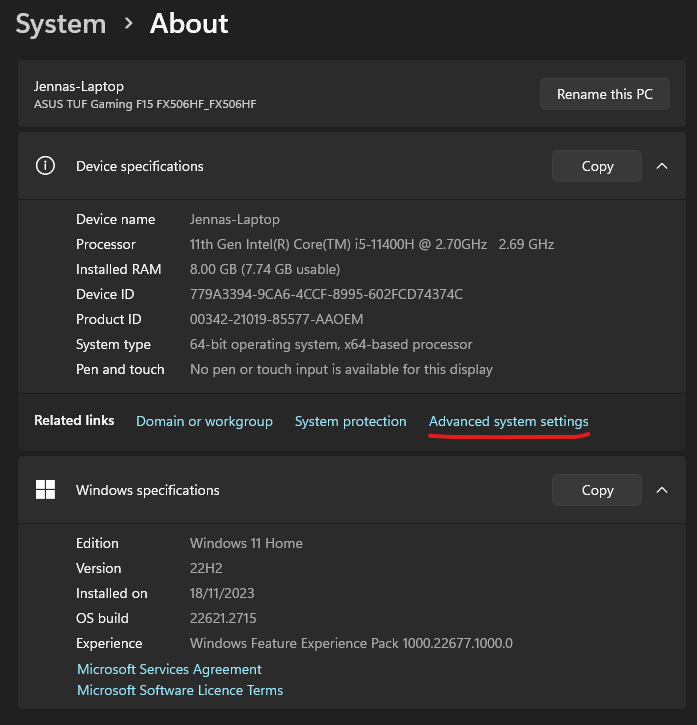Go back to System via breadcrumb
This screenshot has width=697, height=725.
(60, 23)
